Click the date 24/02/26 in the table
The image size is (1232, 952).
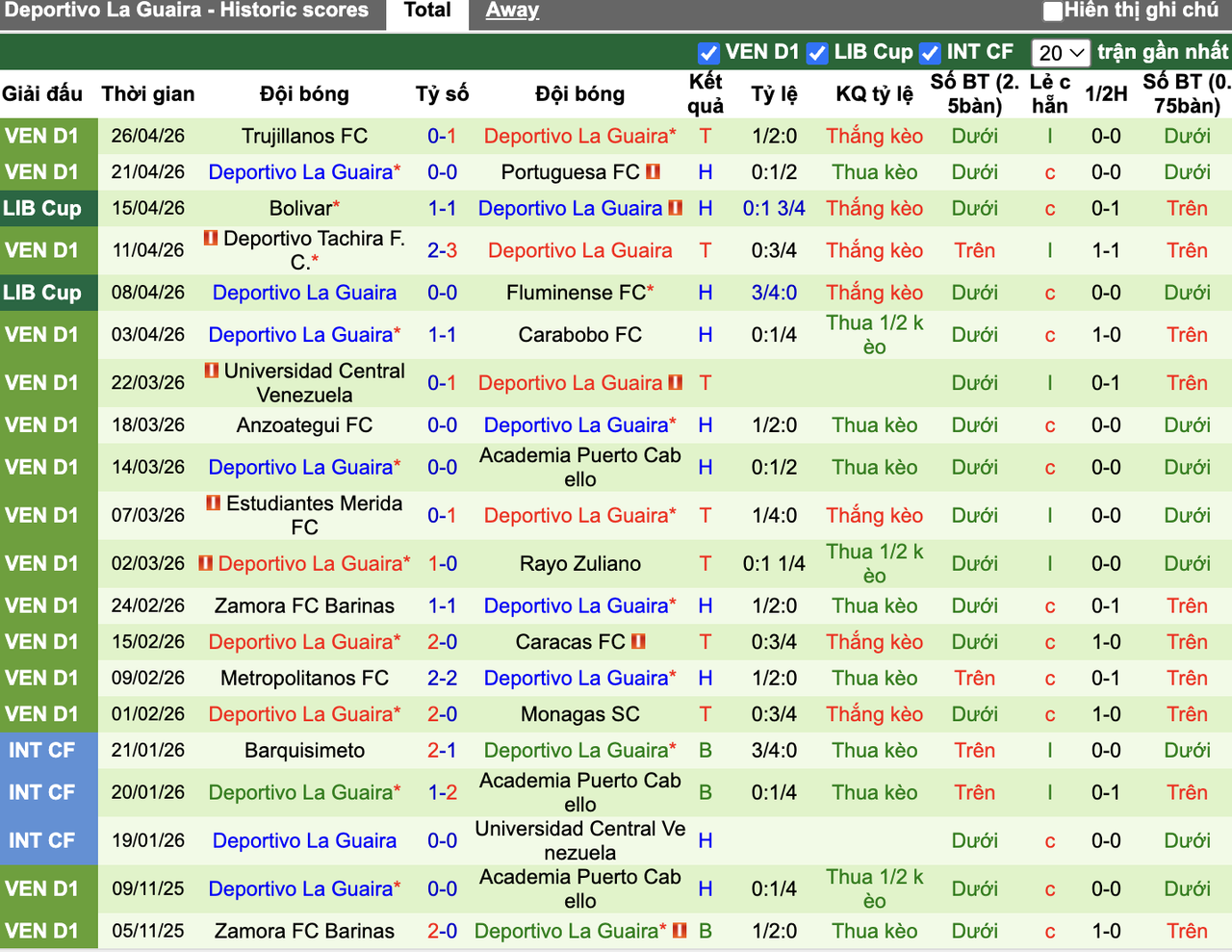pos(148,605)
